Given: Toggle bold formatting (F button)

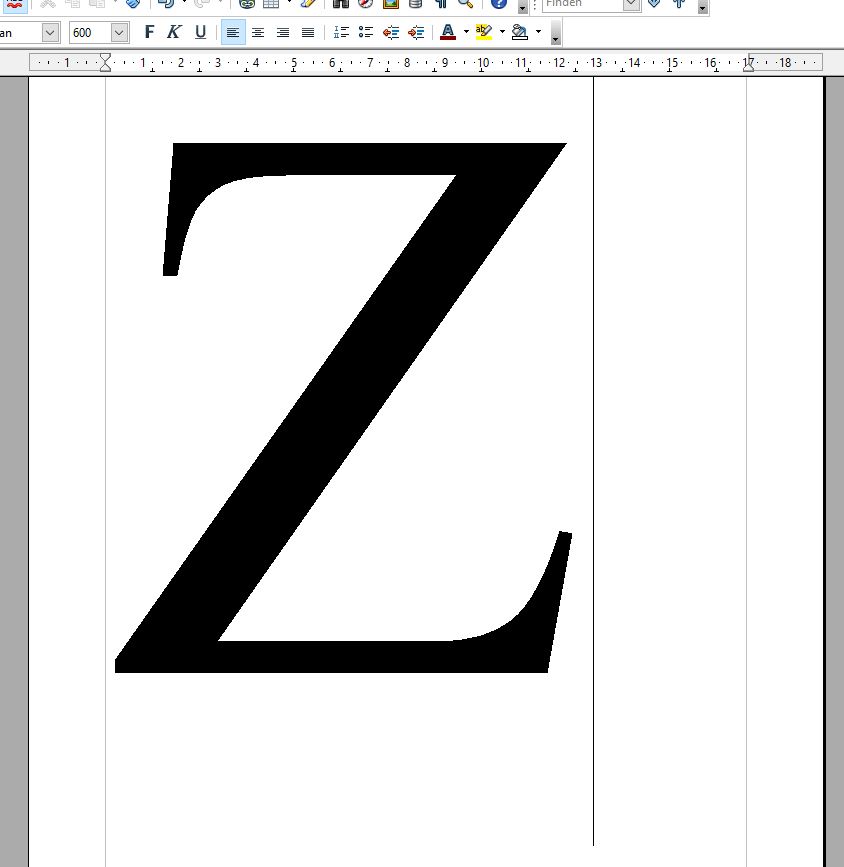Looking at the screenshot, I should coord(149,33).
